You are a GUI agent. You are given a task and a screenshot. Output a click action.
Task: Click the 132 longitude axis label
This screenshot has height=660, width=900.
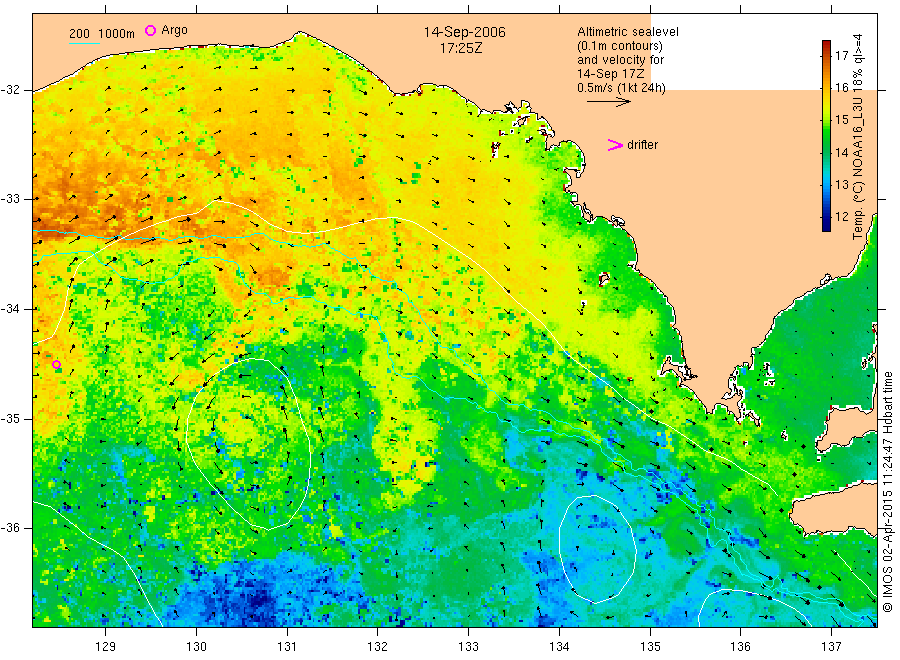click(378, 647)
